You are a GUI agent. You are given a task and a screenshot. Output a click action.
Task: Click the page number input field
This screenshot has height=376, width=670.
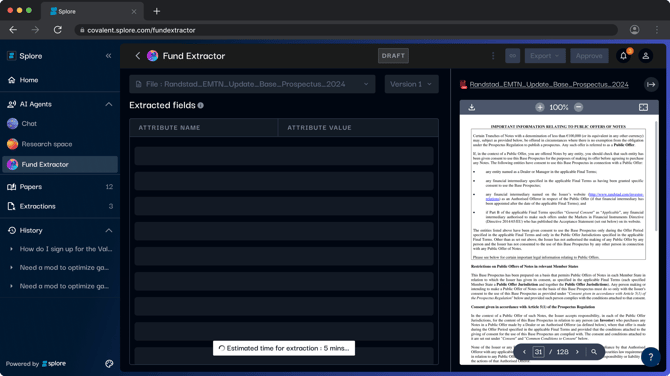tap(538, 352)
